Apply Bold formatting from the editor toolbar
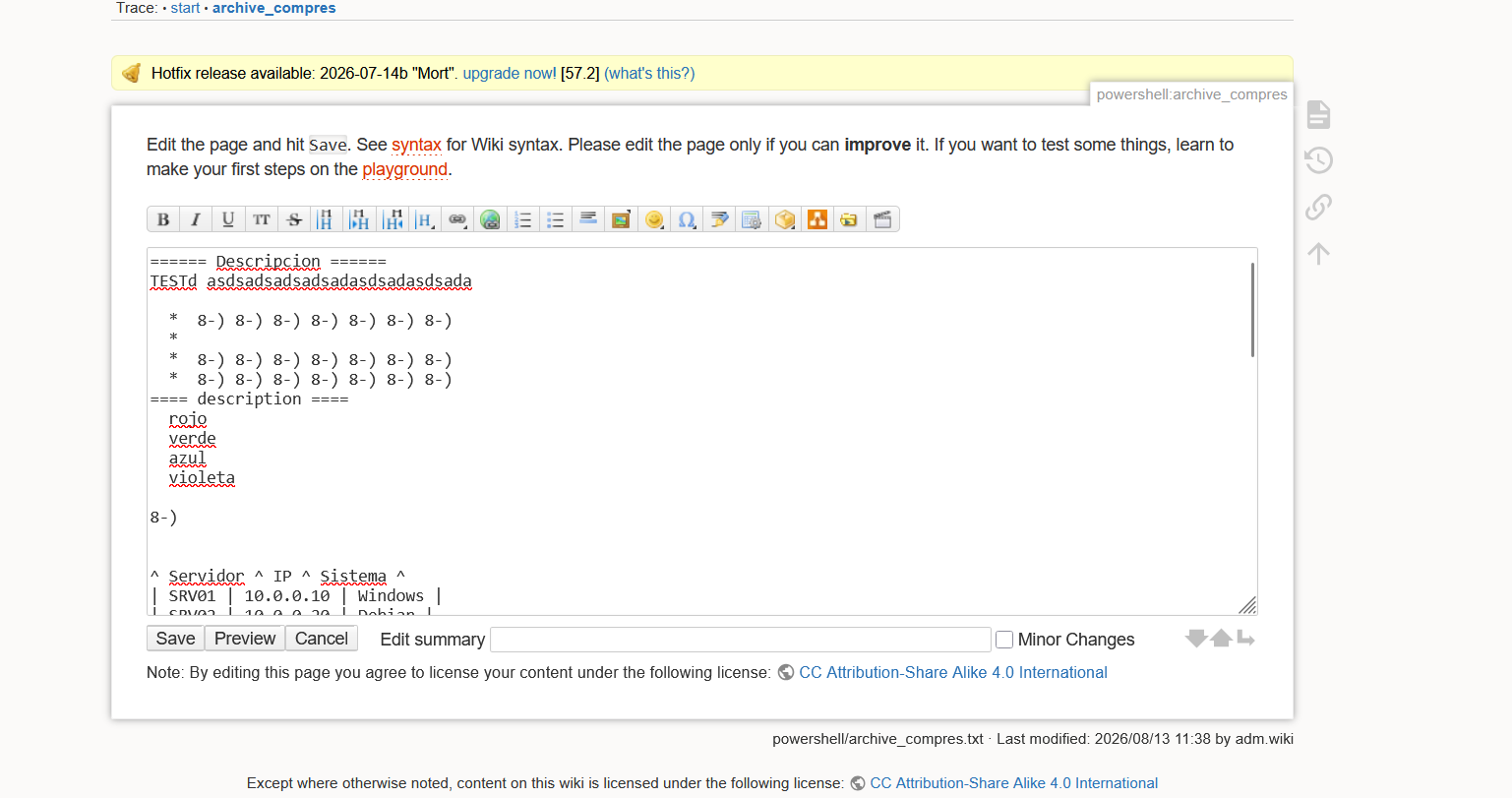The image size is (1512, 798). tap(163, 219)
